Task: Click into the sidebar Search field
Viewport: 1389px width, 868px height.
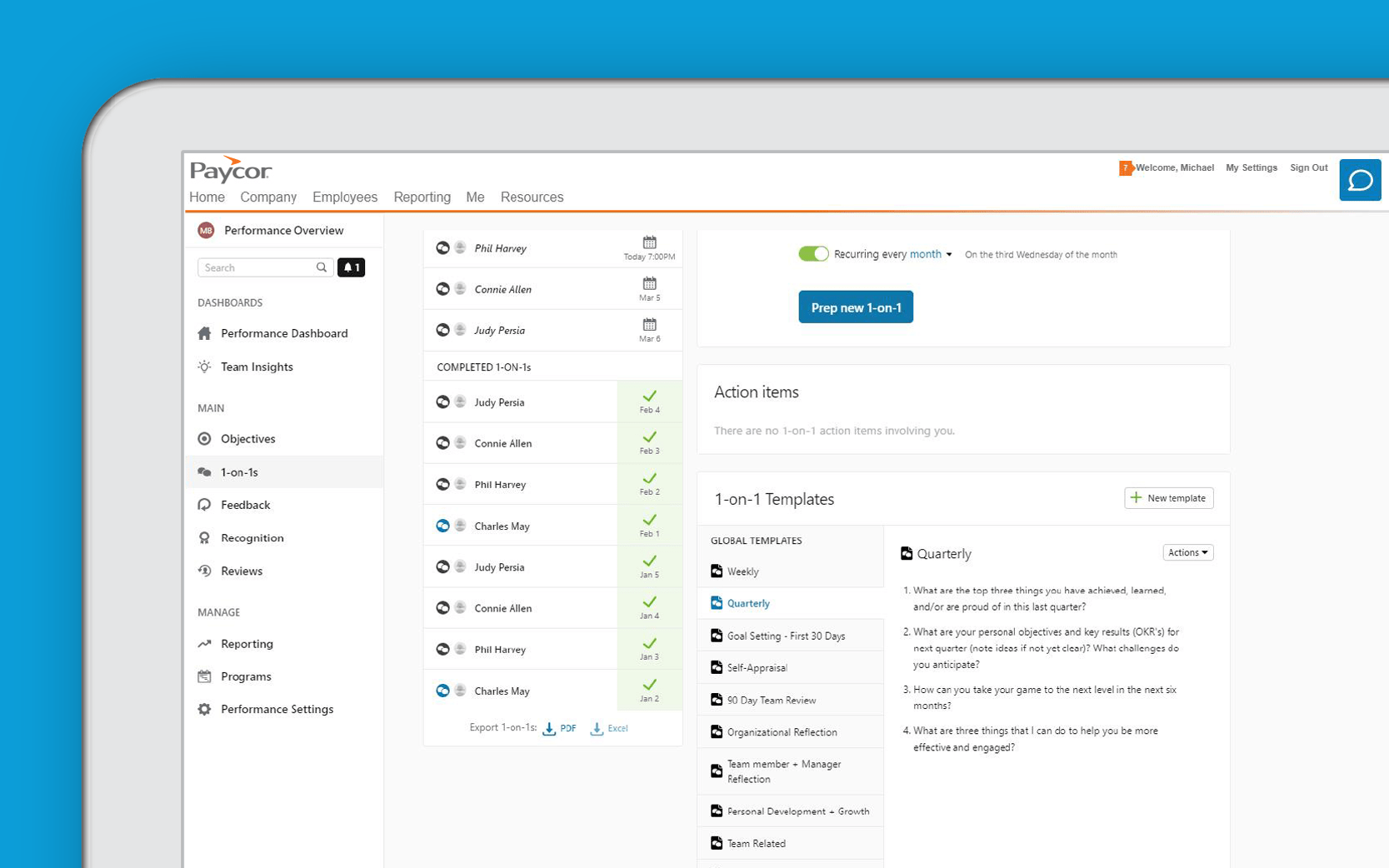Action: click(265, 267)
